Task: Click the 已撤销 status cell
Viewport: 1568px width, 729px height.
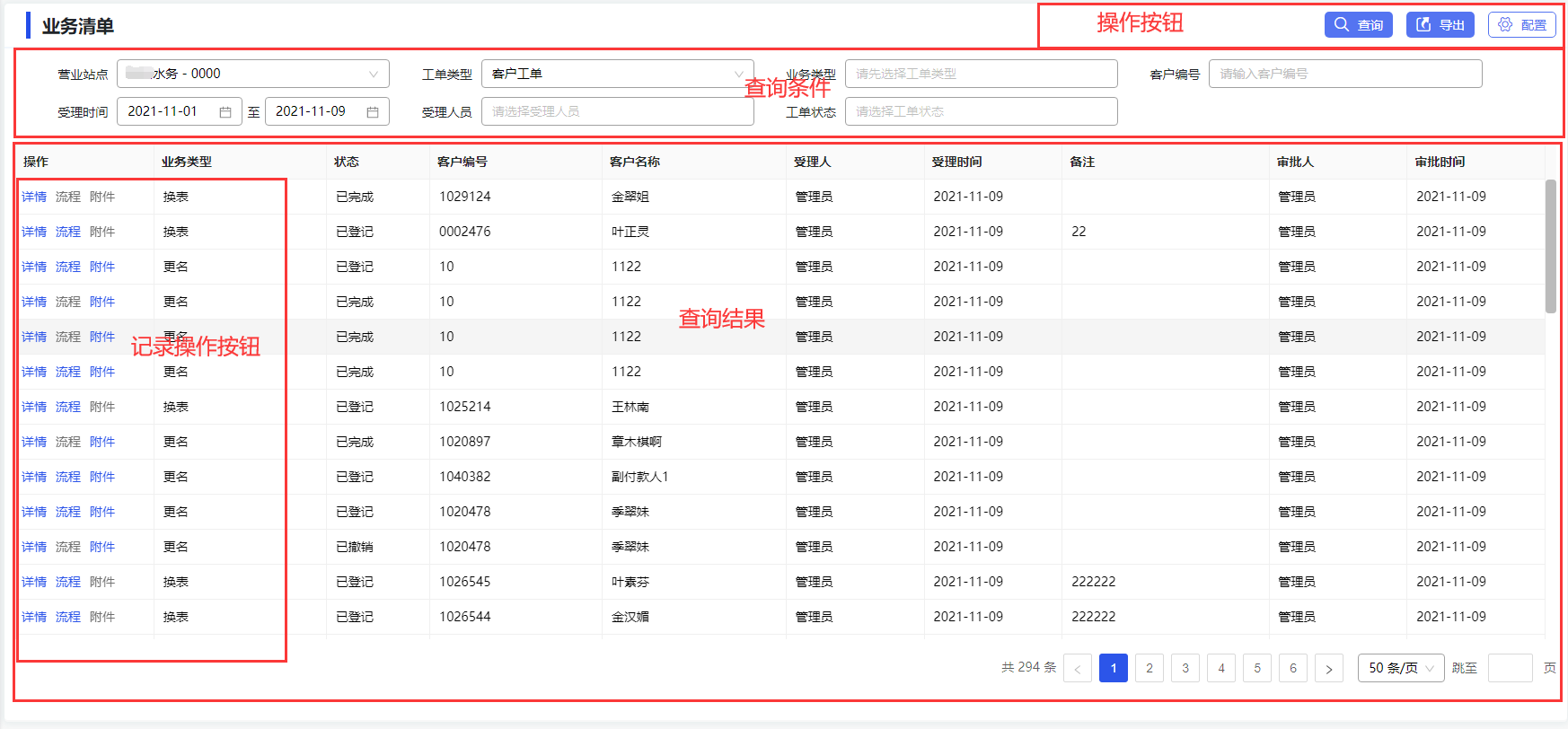Action: pos(355,547)
